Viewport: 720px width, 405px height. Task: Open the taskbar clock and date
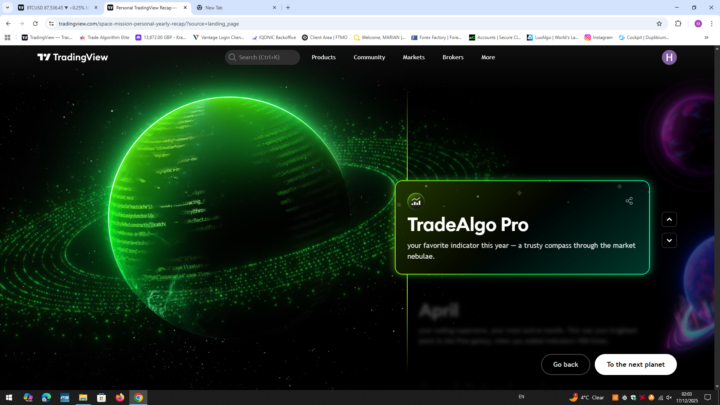tap(686, 398)
